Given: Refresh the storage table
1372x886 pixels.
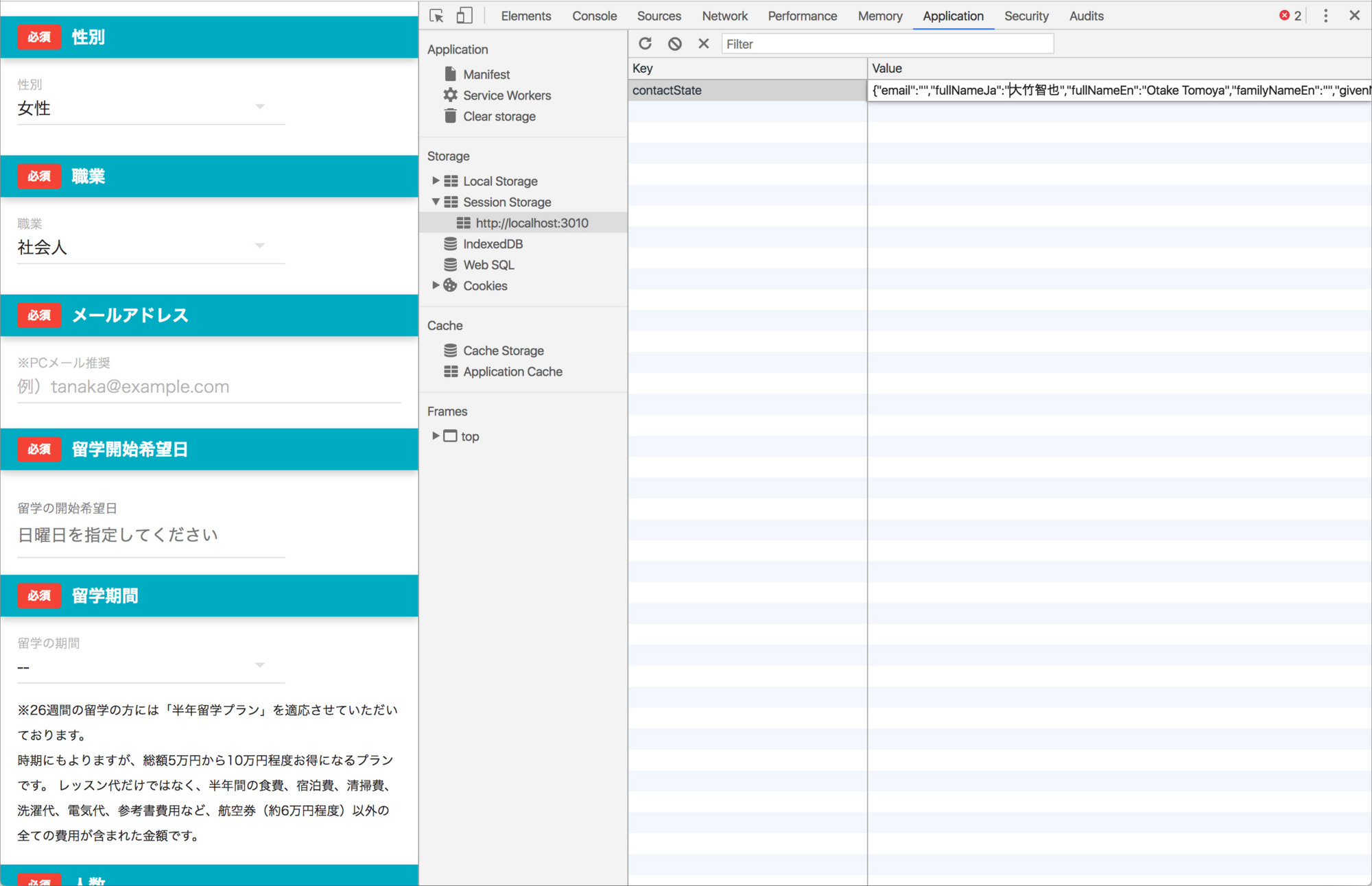Looking at the screenshot, I should pyautogui.click(x=645, y=44).
